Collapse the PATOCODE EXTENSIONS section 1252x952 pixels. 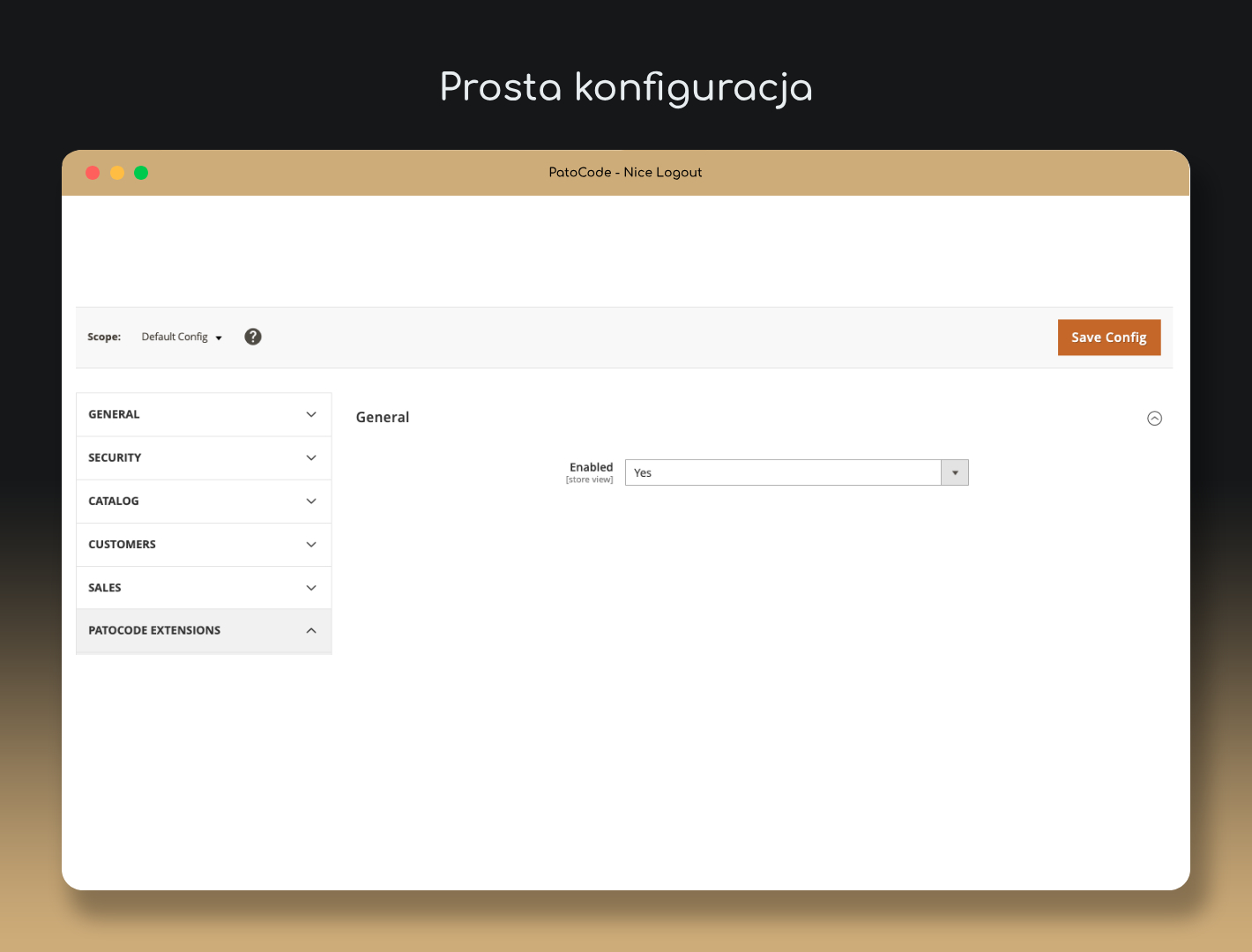[203, 630]
